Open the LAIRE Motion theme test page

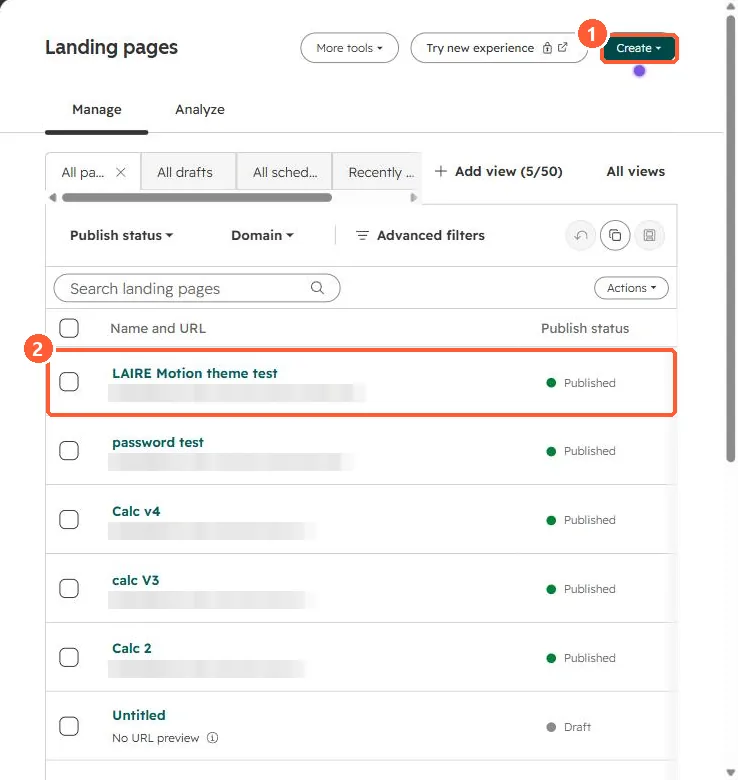(194, 373)
